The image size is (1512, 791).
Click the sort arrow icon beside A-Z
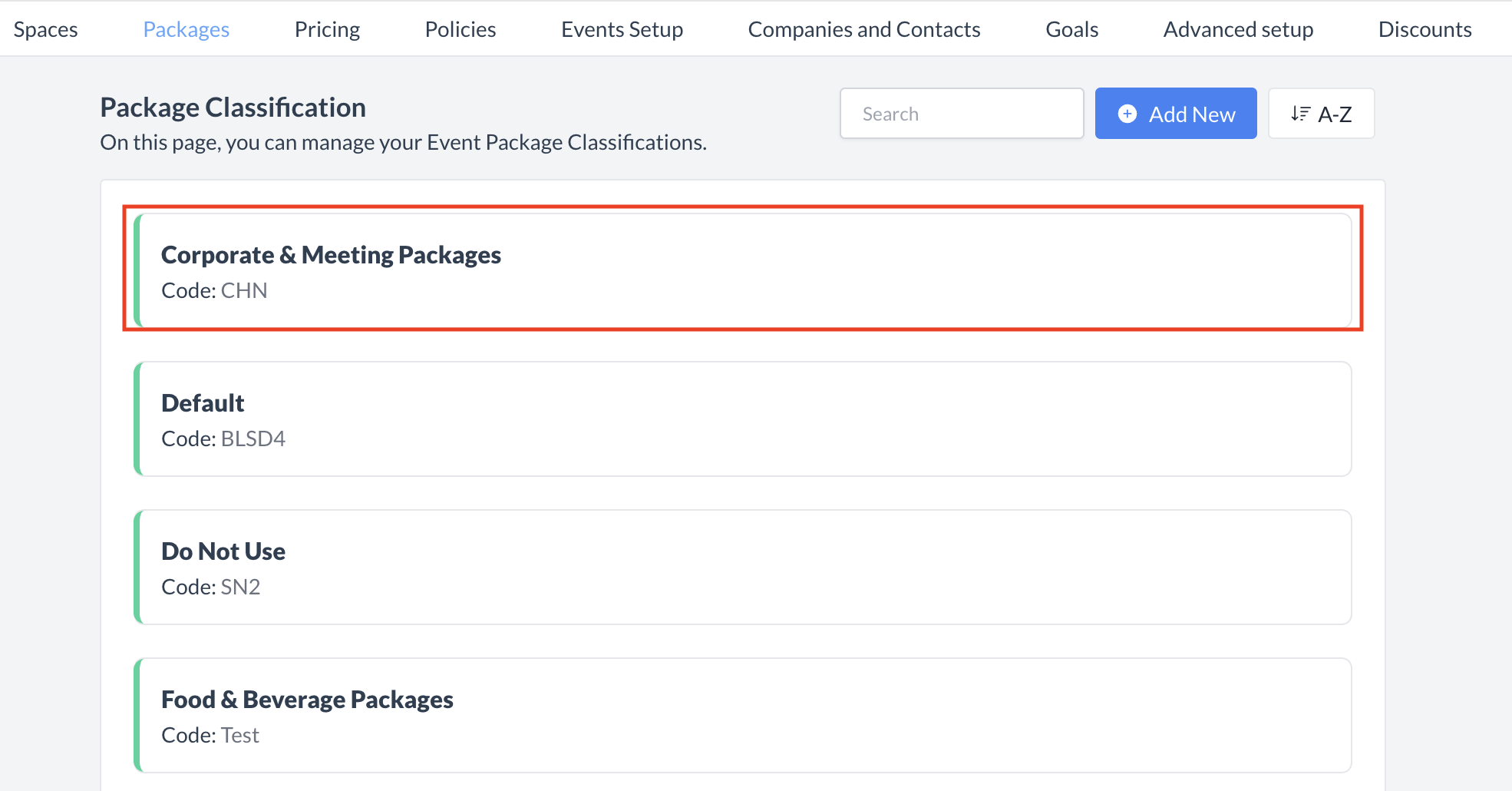[x=1299, y=114]
